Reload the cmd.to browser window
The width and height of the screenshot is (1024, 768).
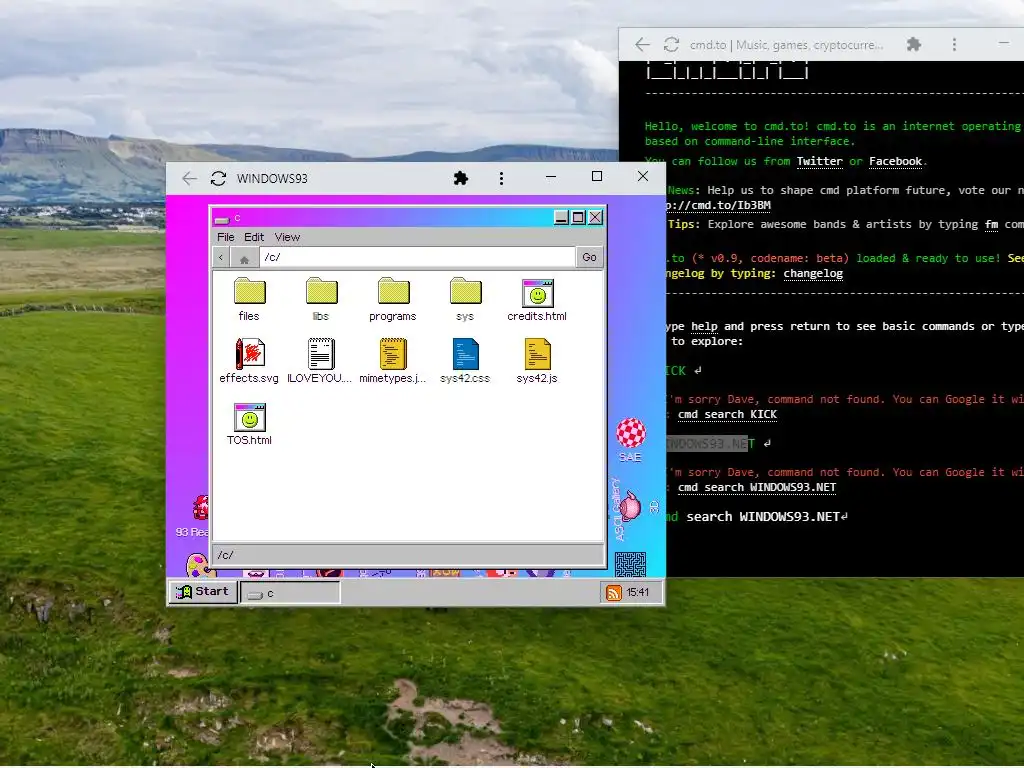[x=671, y=44]
